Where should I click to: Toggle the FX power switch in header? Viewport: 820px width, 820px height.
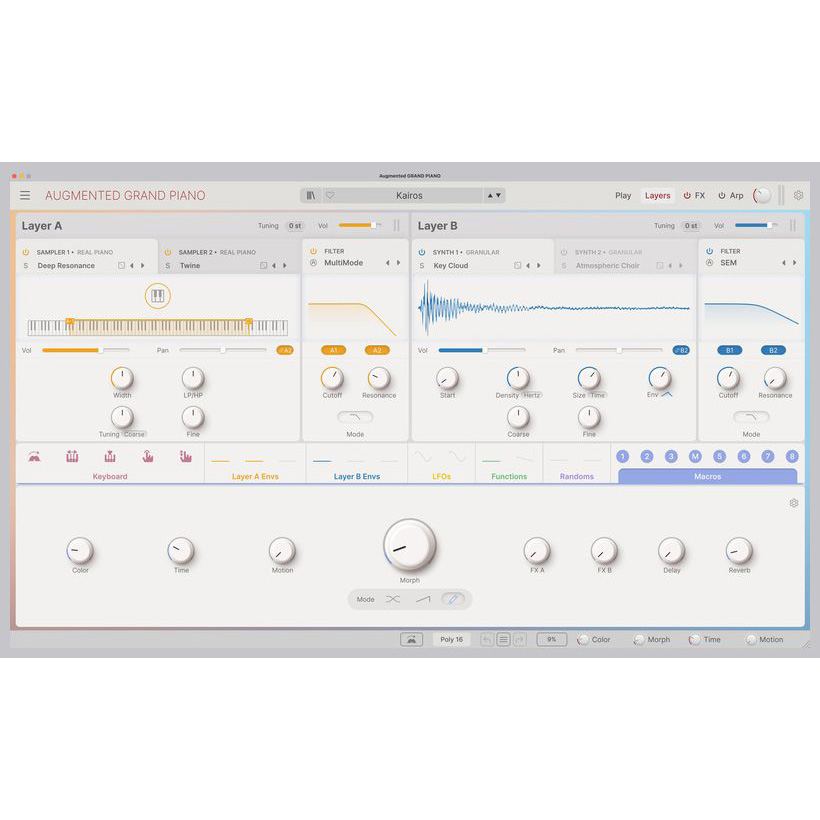(687, 196)
